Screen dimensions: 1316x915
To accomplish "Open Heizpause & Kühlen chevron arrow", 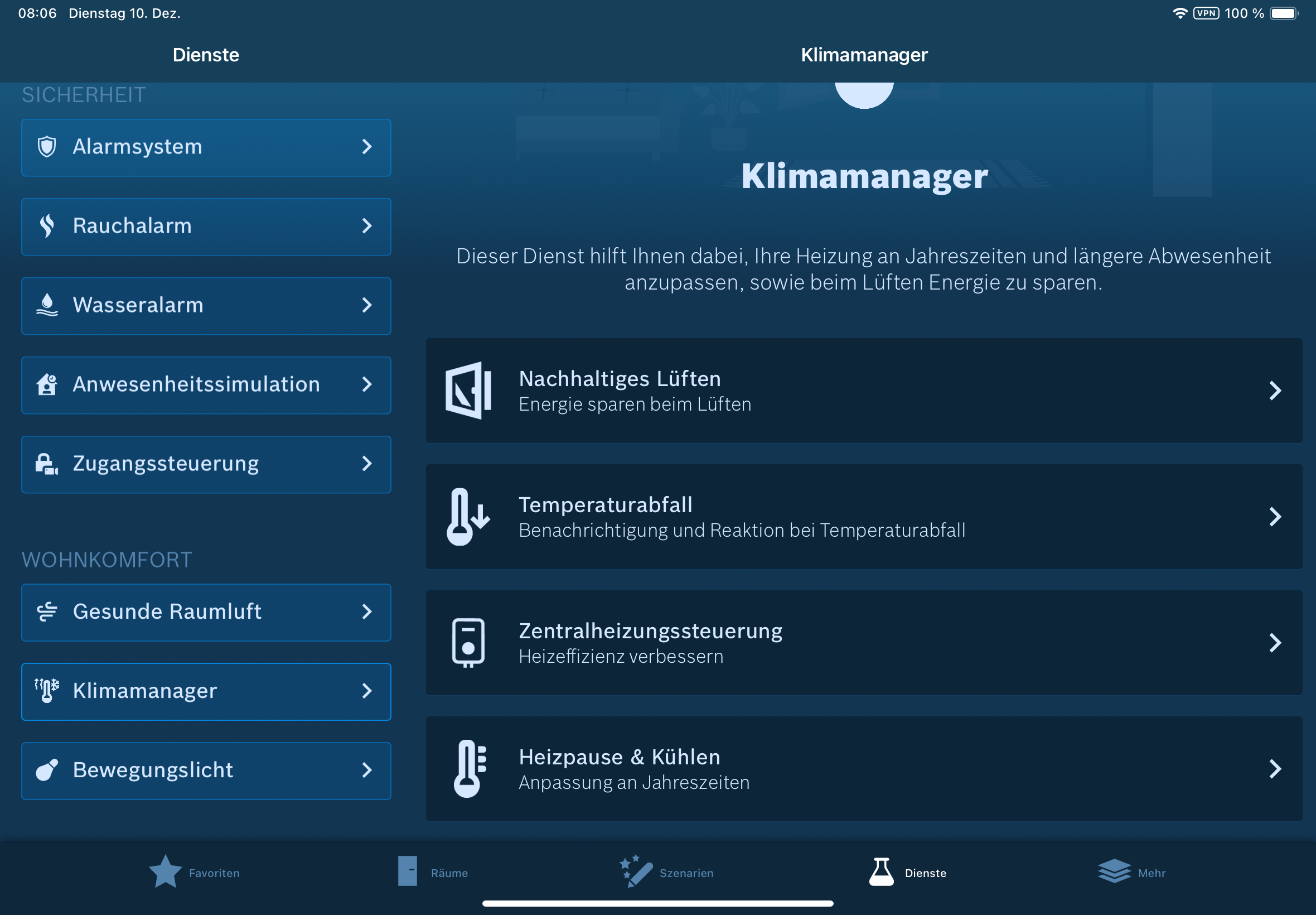I will pos(1274,769).
